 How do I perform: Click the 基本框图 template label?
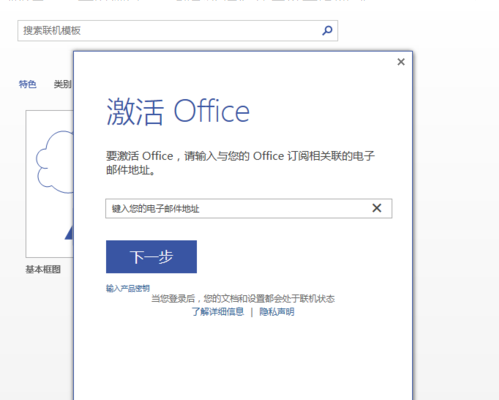(x=43, y=269)
